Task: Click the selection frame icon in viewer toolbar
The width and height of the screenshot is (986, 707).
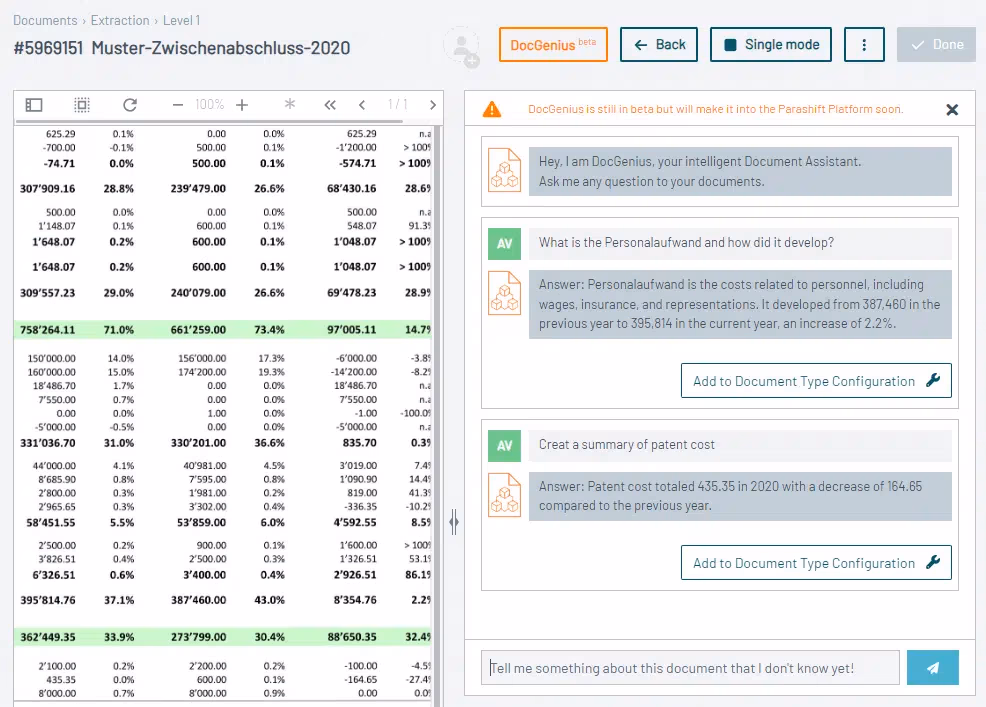Action: pos(82,104)
